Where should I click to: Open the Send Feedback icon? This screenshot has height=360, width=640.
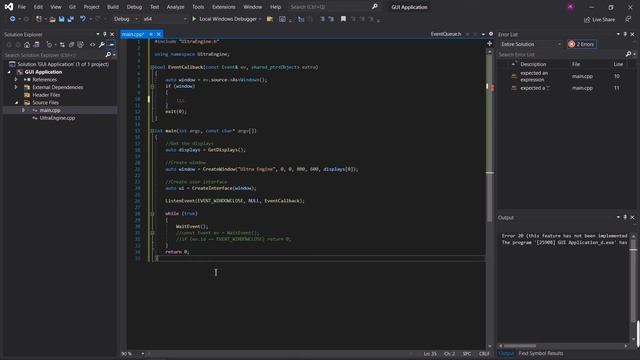628,20
